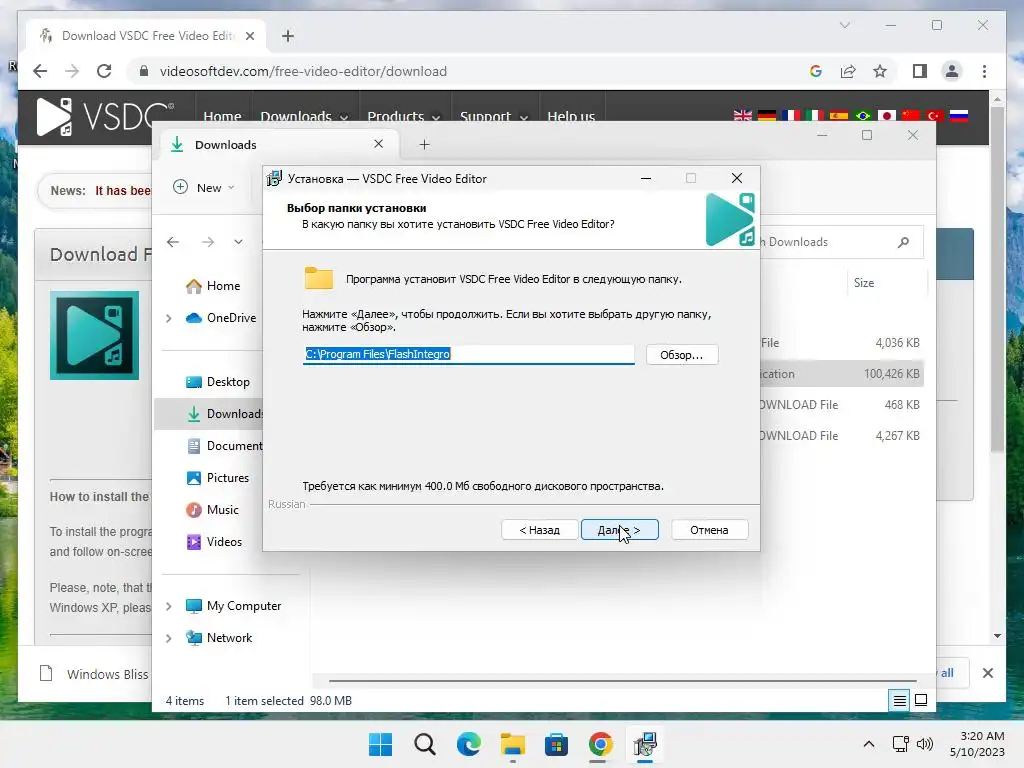Click the installation path input field
Screen dimensions: 1024x768
[468, 354]
